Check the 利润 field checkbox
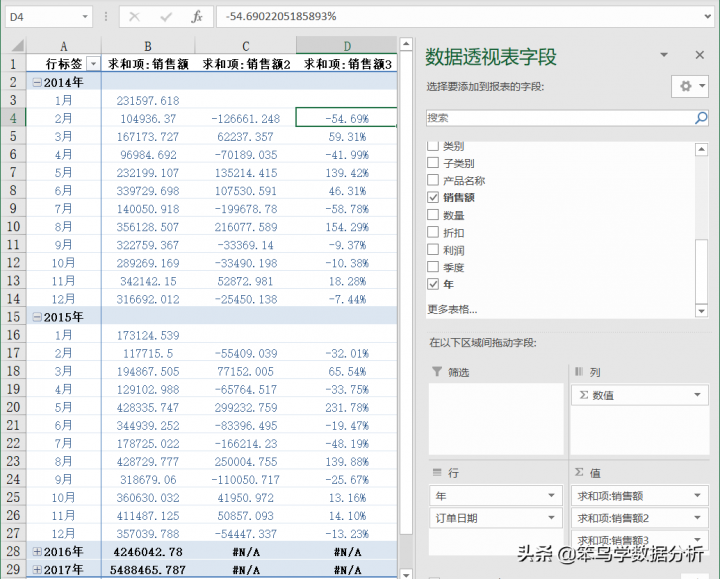The image size is (720, 579). (x=433, y=250)
